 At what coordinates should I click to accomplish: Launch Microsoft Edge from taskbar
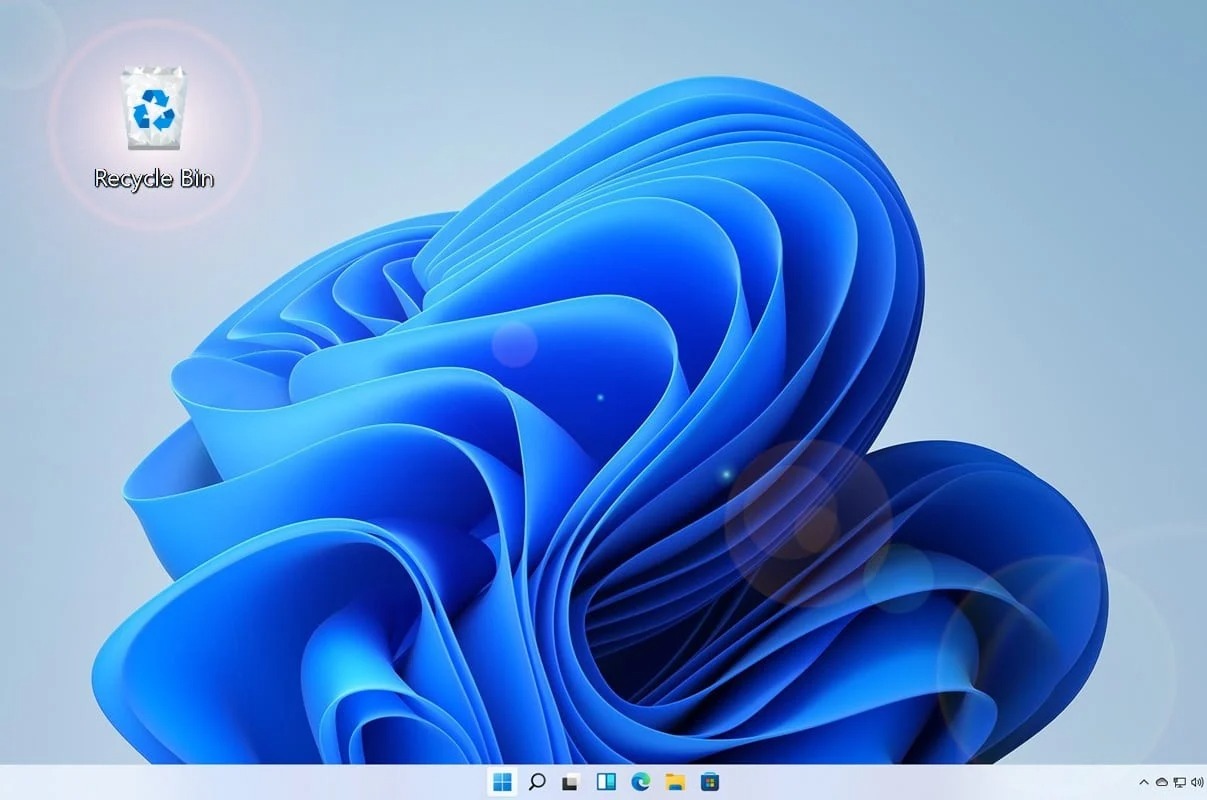(640, 781)
